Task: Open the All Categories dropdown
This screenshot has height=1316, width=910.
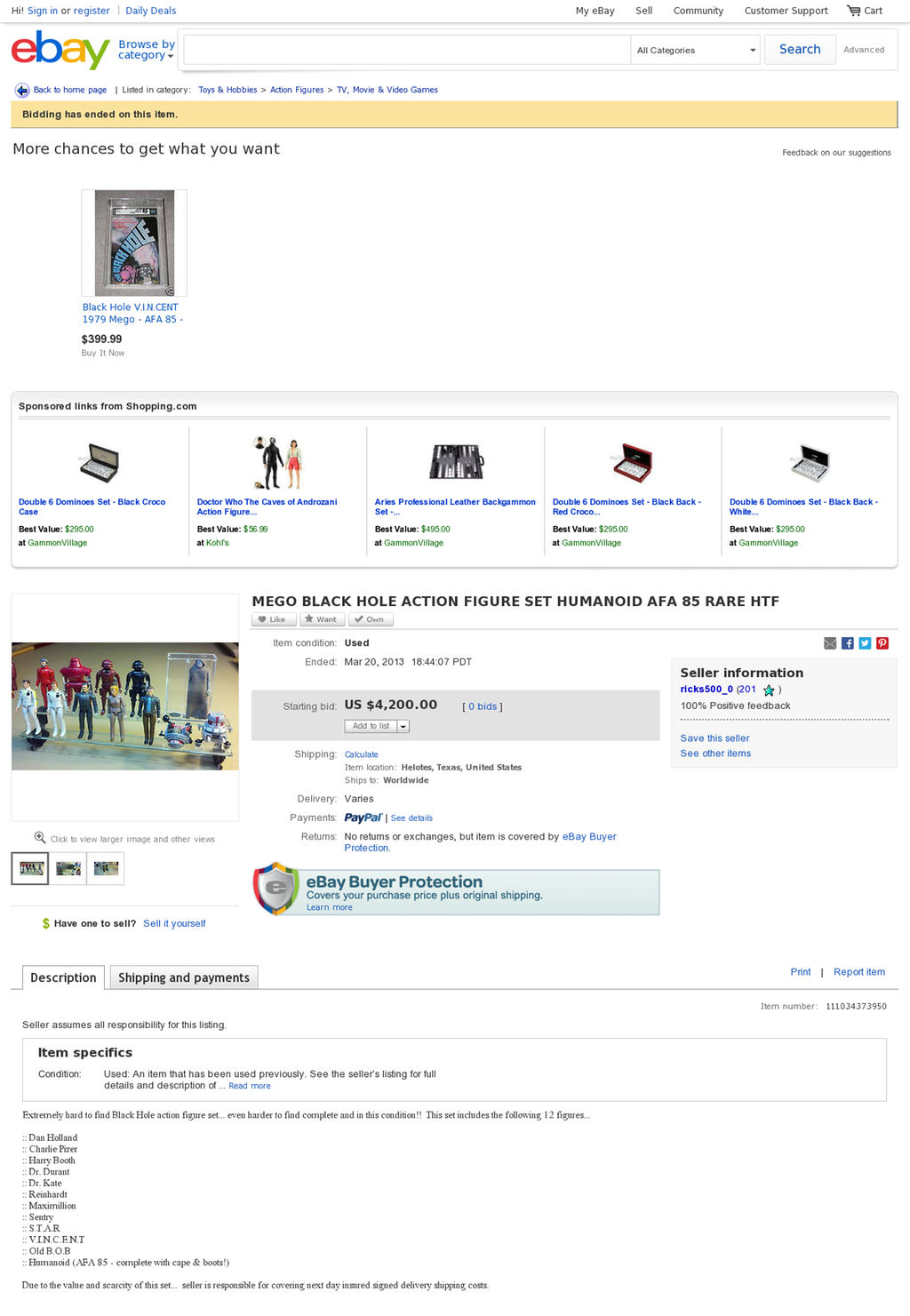Action: click(696, 50)
